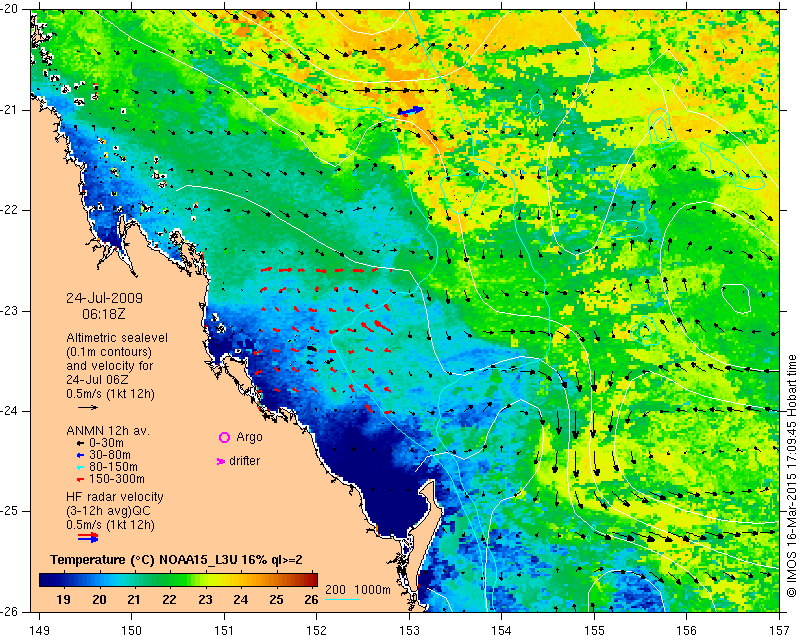Click the color bar tick value 20
The height and width of the screenshot is (640, 800).
click(99, 600)
